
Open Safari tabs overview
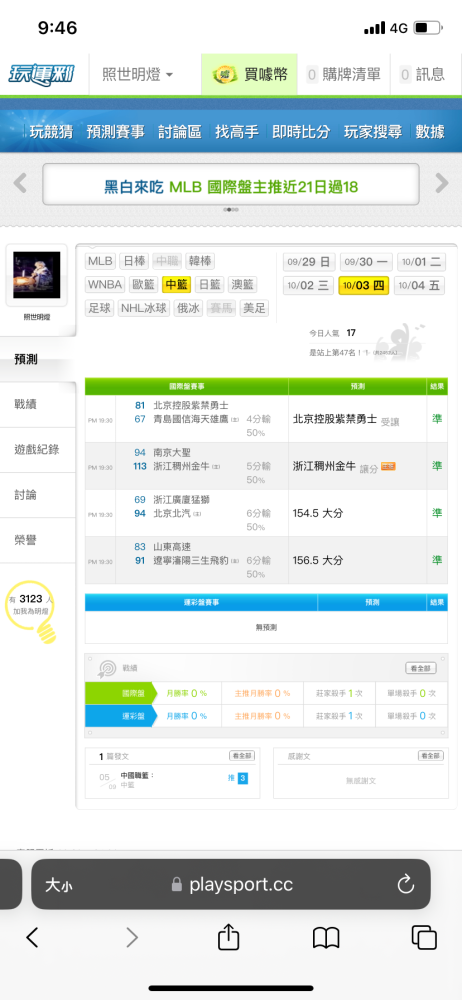tap(424, 938)
